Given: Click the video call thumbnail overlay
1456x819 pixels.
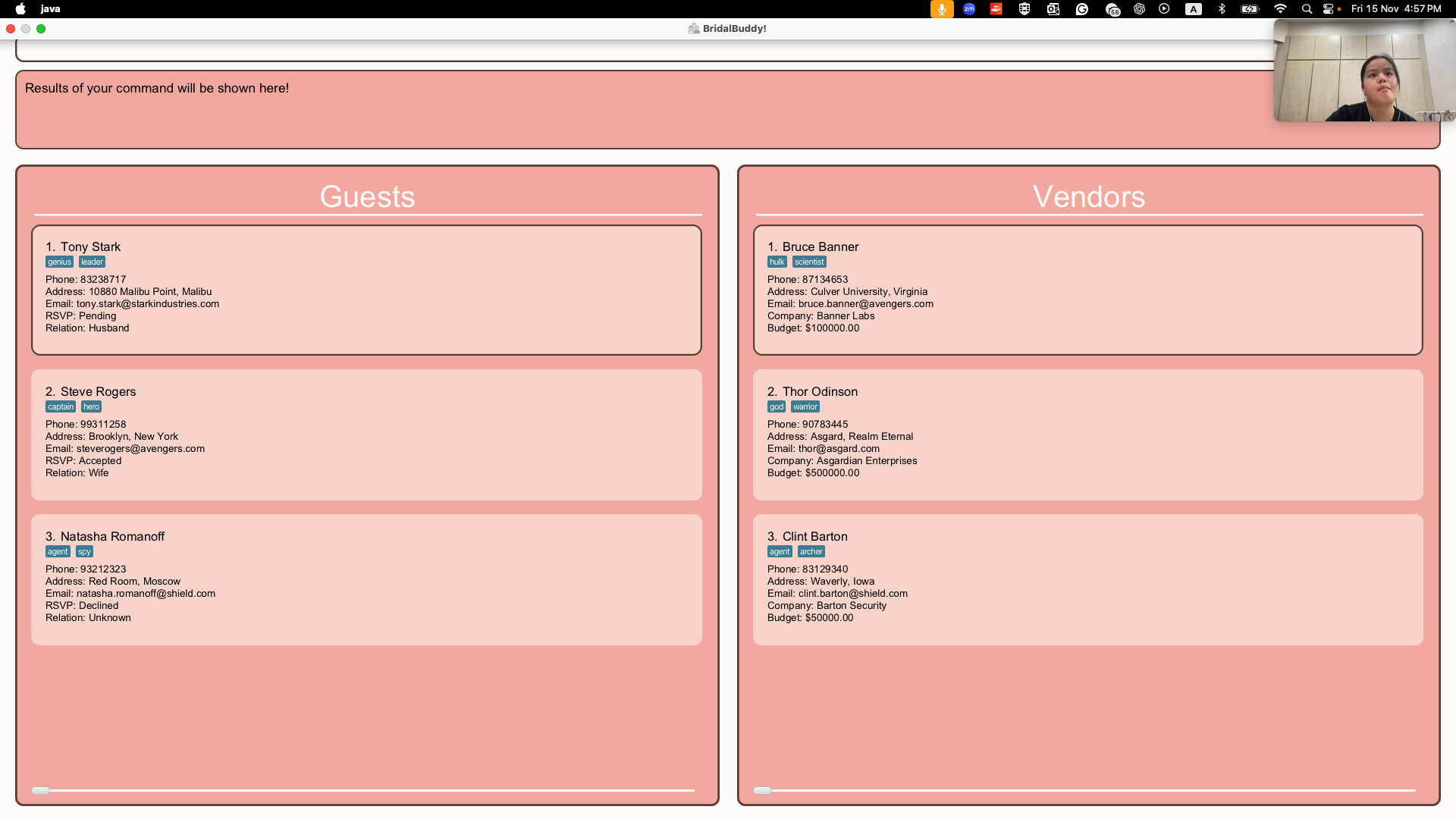Looking at the screenshot, I should tap(1363, 71).
